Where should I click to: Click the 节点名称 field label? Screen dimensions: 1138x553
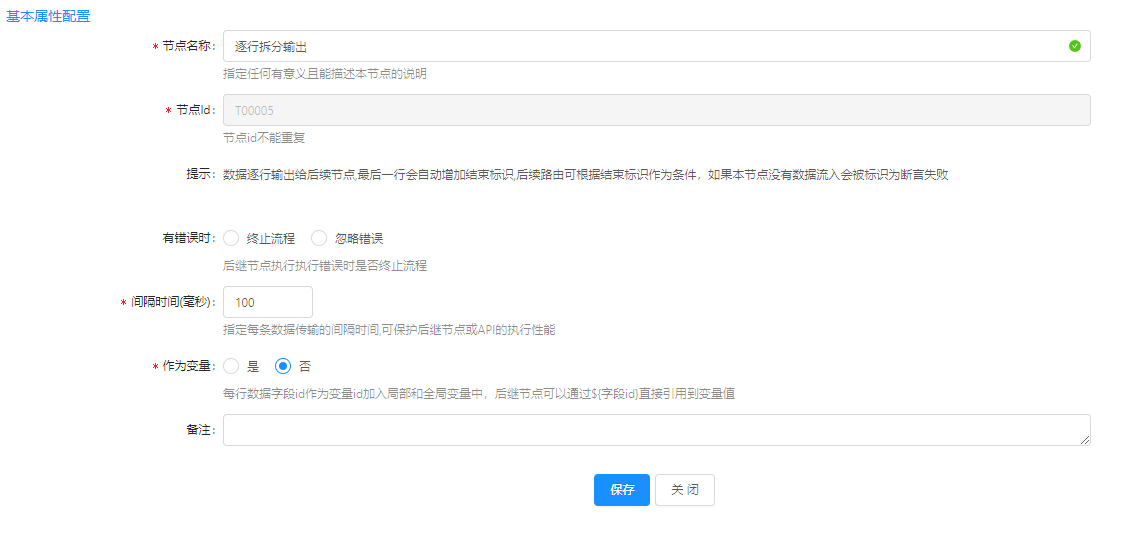[188, 46]
